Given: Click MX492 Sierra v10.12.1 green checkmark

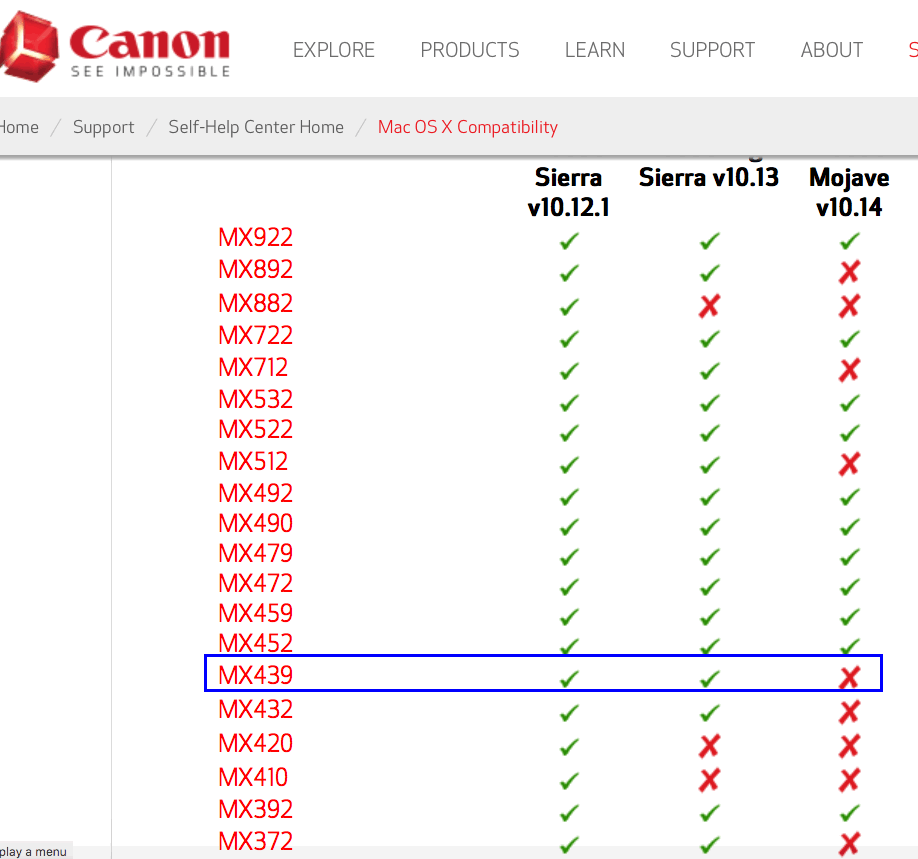Looking at the screenshot, I should point(569,497).
